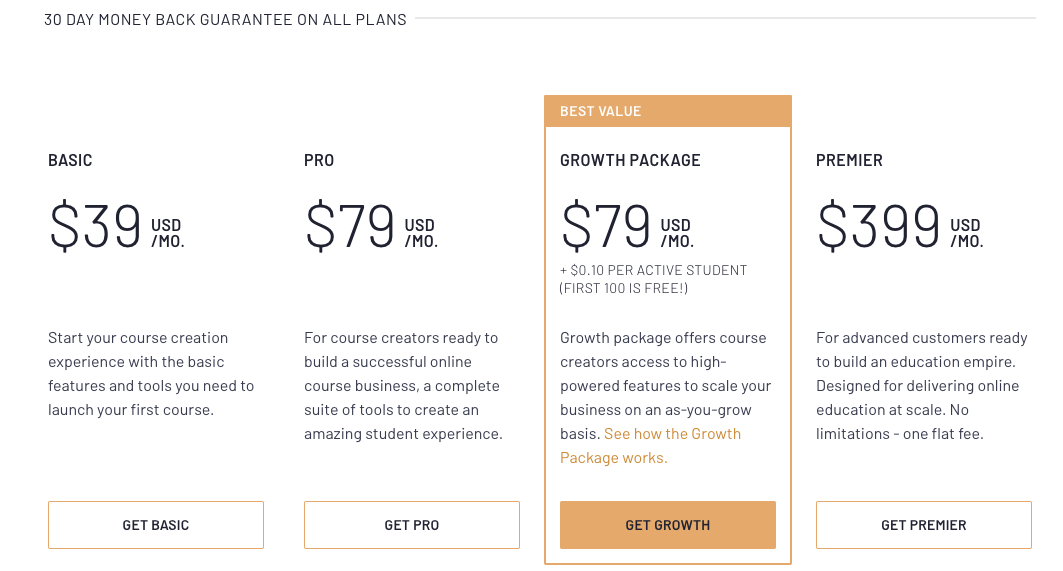Screen dimensions: 1063x571
Task: Click the BASIC plan title
Action: click(70, 160)
